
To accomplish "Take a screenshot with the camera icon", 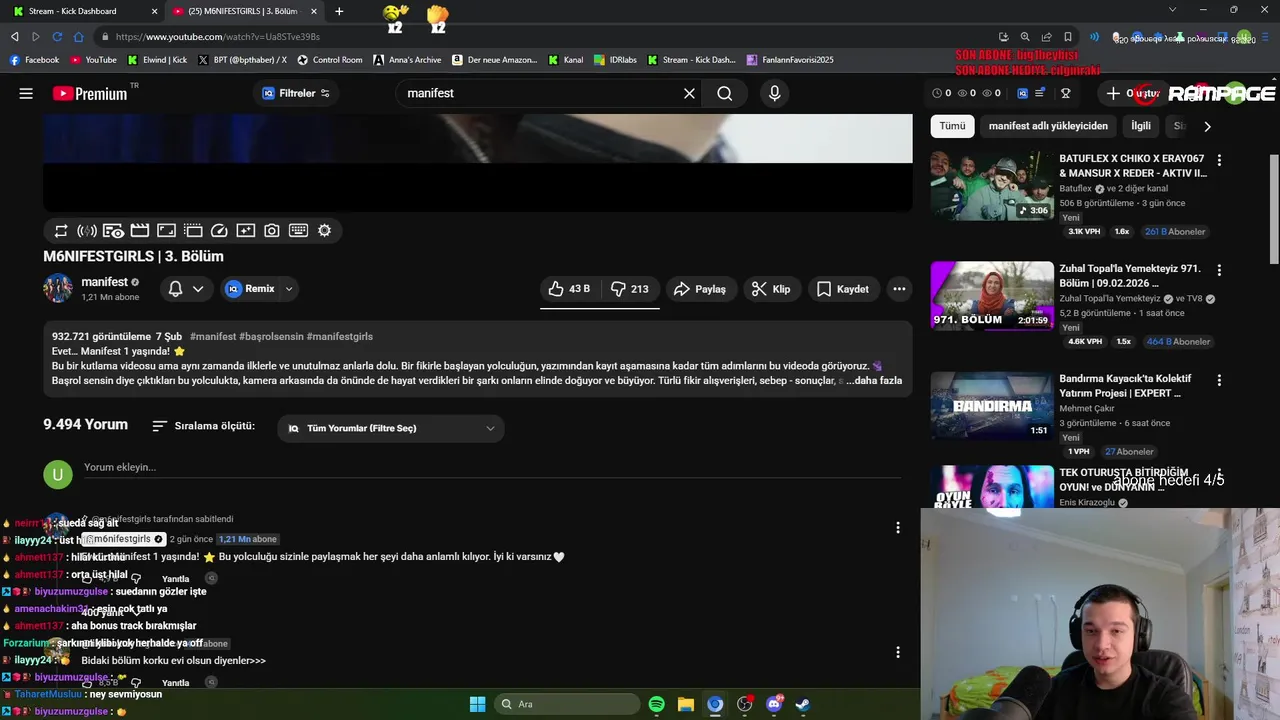I will [272, 230].
